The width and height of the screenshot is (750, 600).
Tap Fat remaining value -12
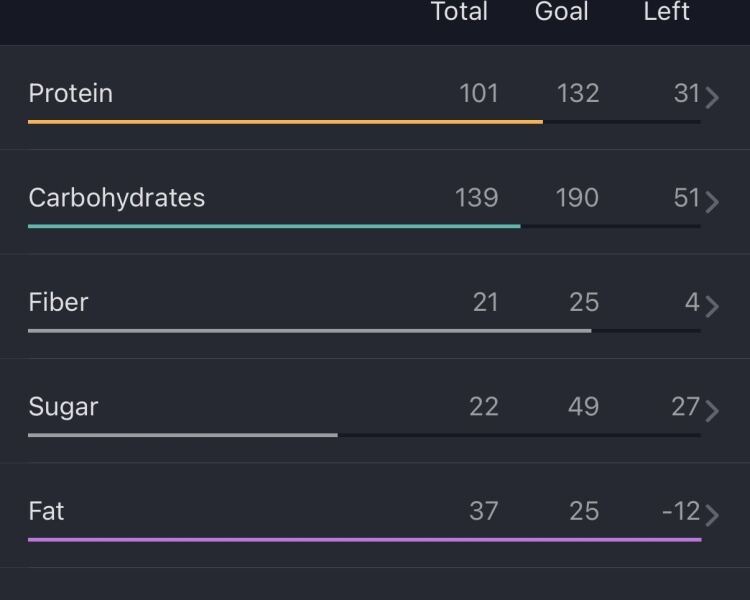click(680, 511)
